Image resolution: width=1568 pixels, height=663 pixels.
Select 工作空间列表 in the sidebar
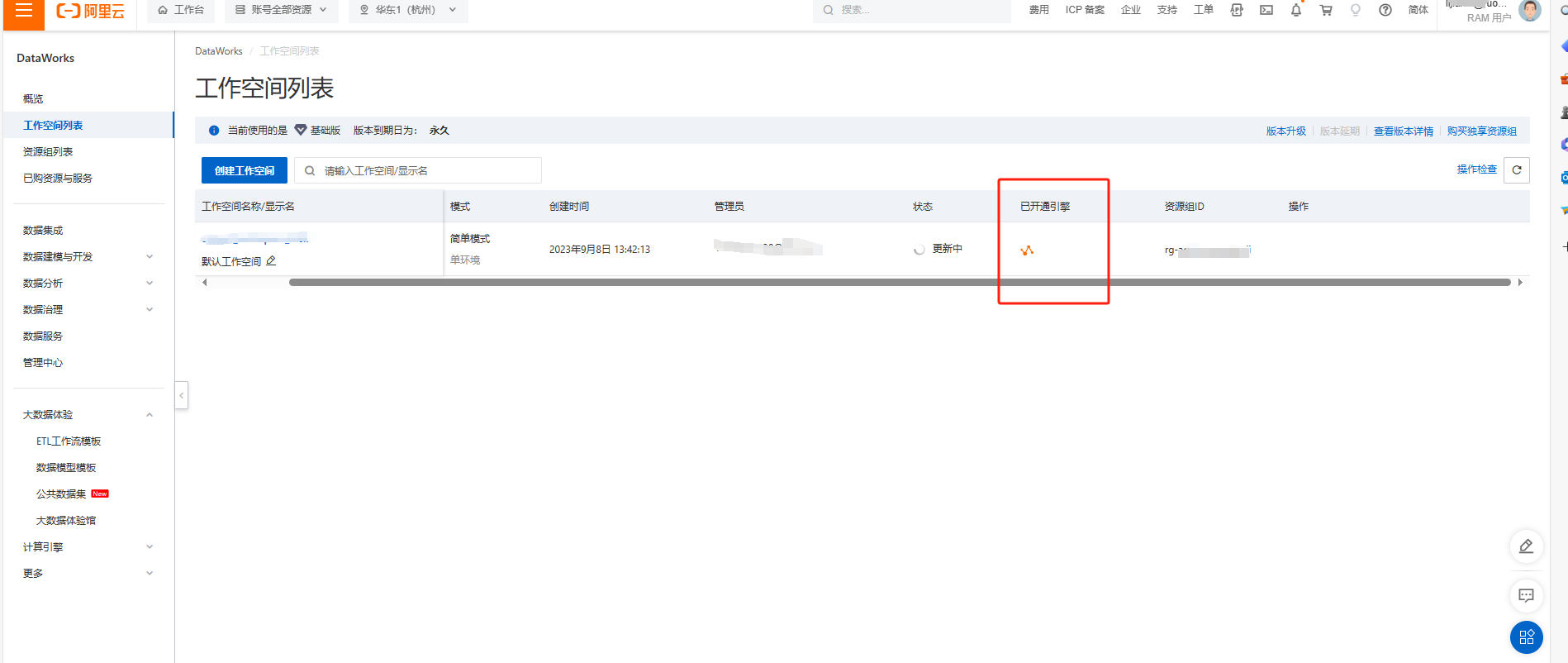click(53, 126)
